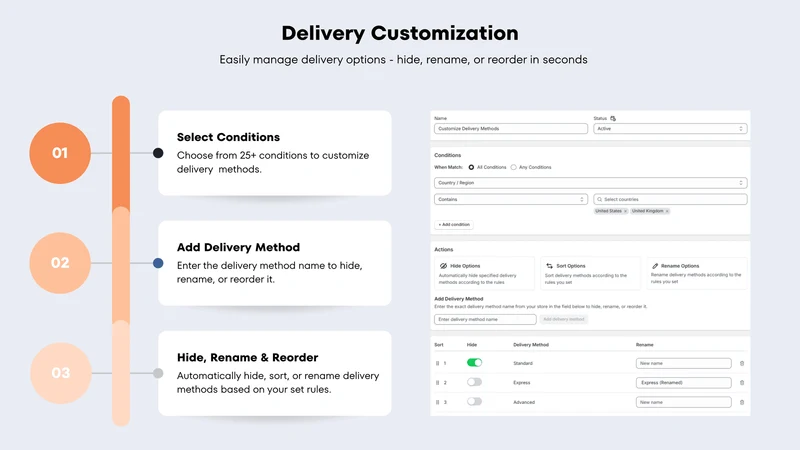Viewport: 800px width, 450px height.
Task: Click the Hide Options crossed-eye icon
Action: click(443, 266)
